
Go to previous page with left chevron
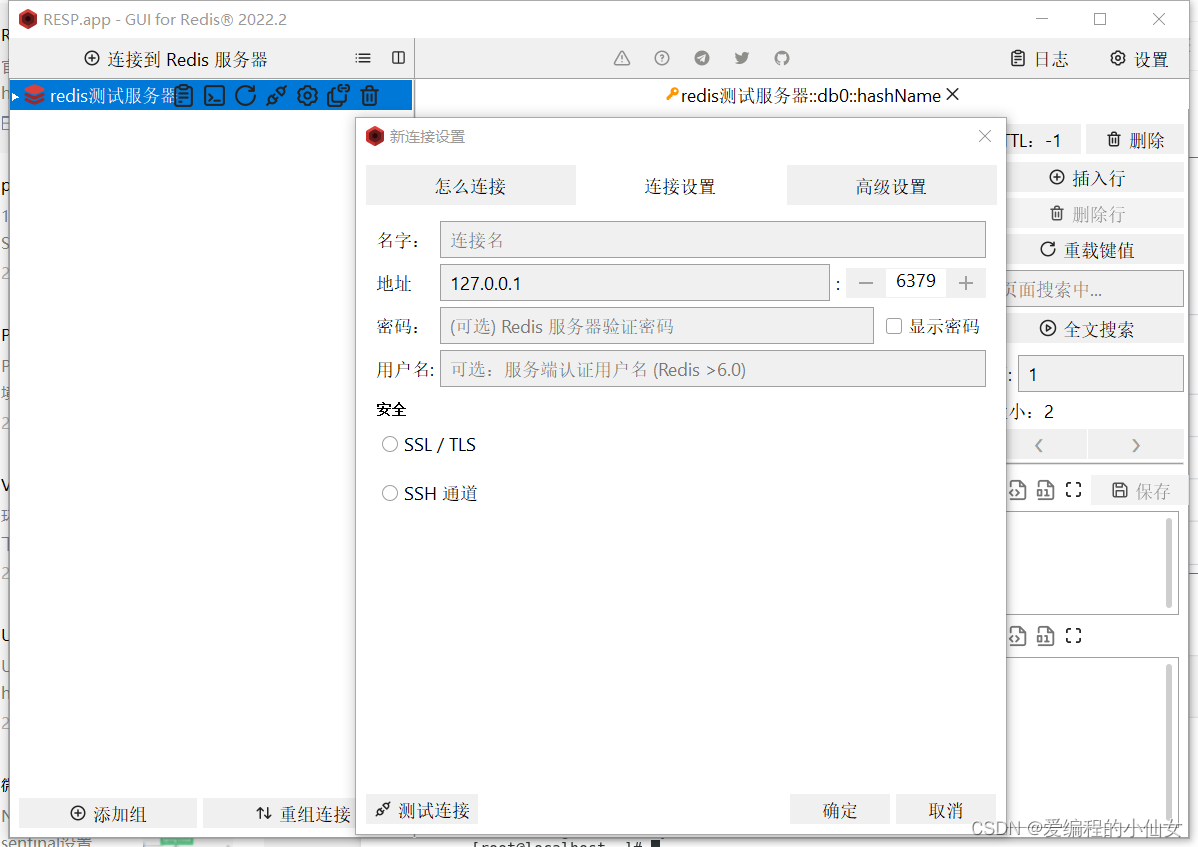pos(1038,445)
